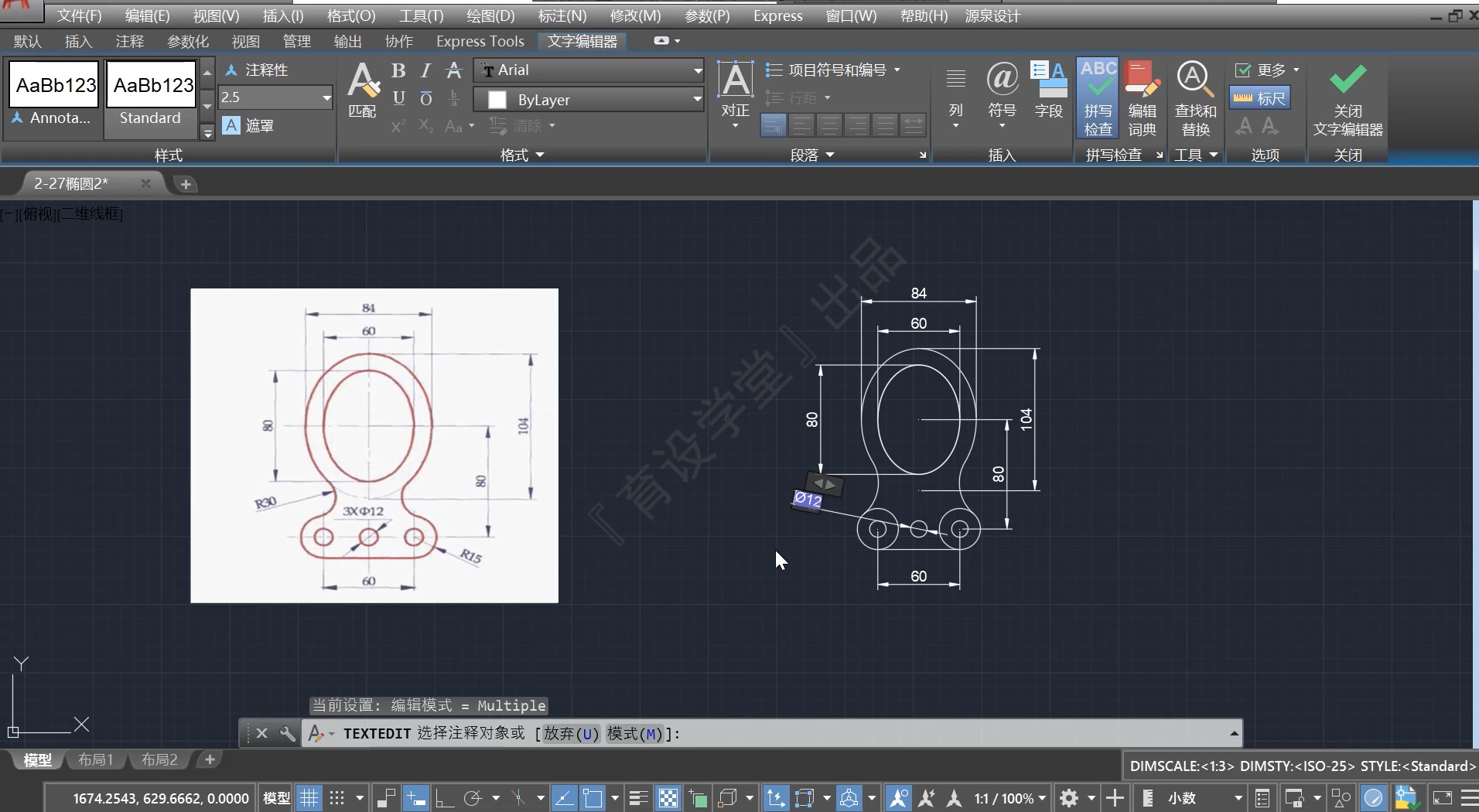This screenshot has height=812, width=1479.
Task: Select the default left paragraph alignment icon
Action: pos(774,125)
